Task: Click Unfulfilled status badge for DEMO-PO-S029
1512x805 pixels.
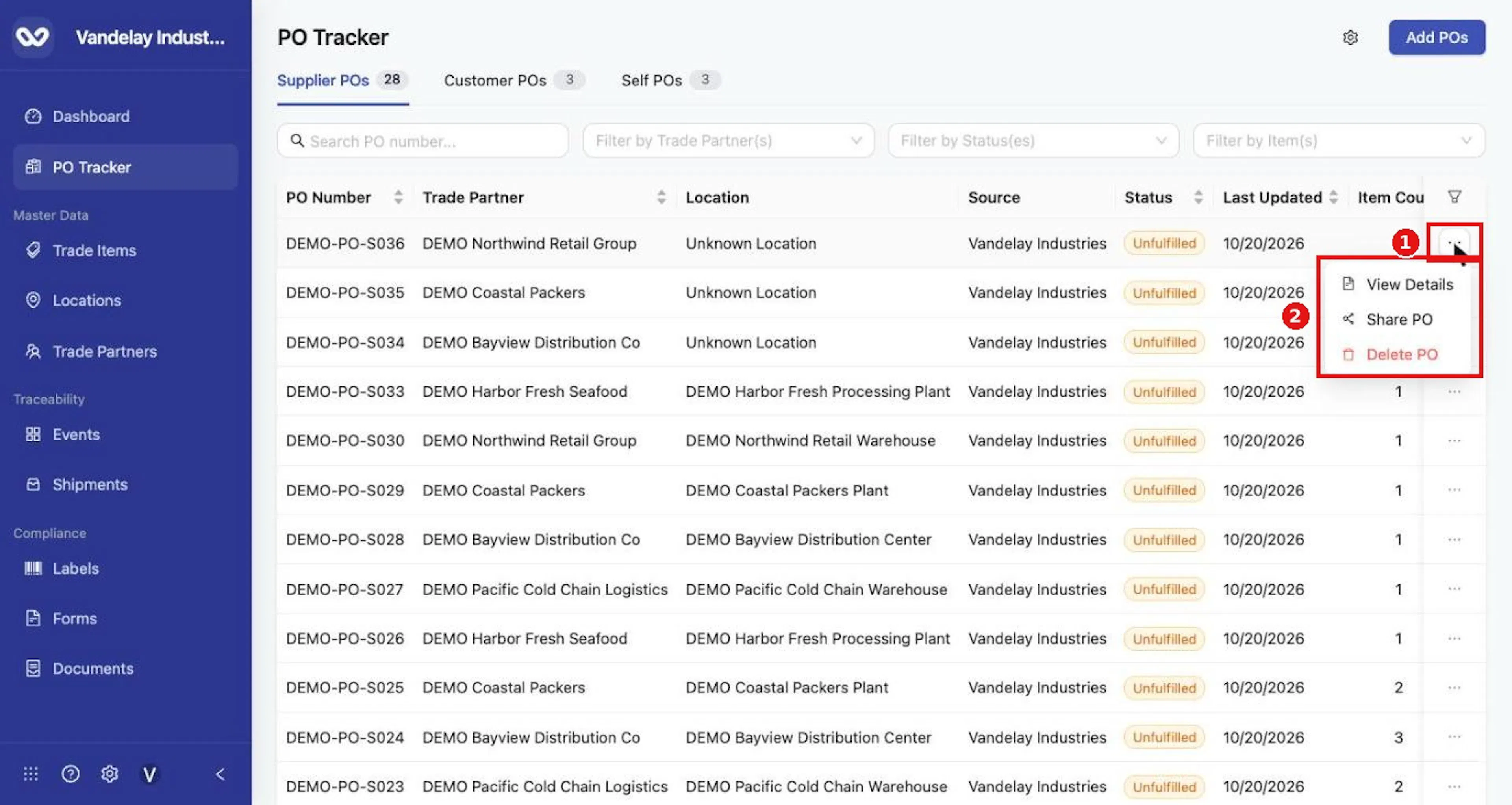Action: click(x=1164, y=490)
